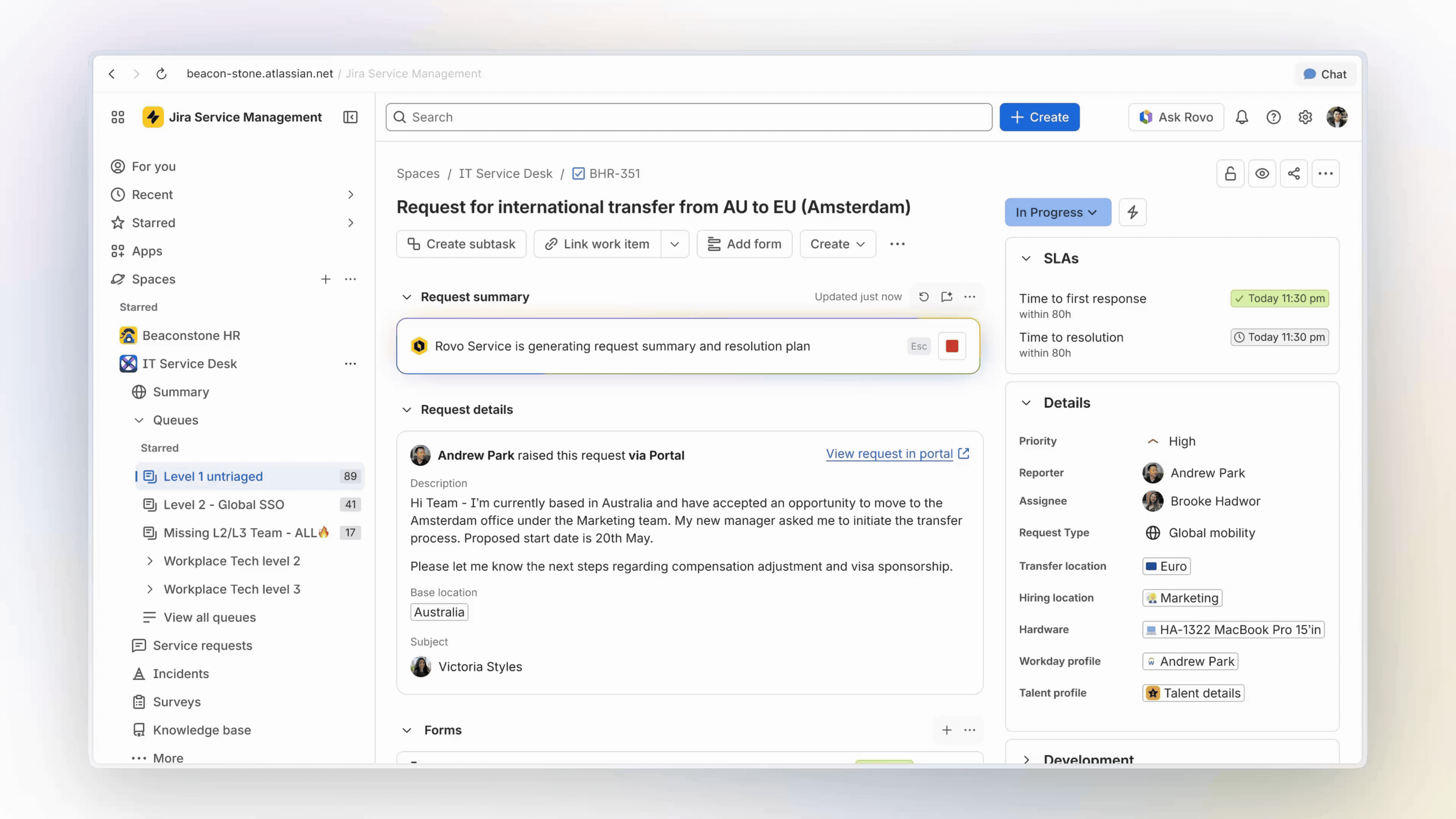Open the Chat button in browser bar
1456x819 pixels.
(x=1325, y=74)
